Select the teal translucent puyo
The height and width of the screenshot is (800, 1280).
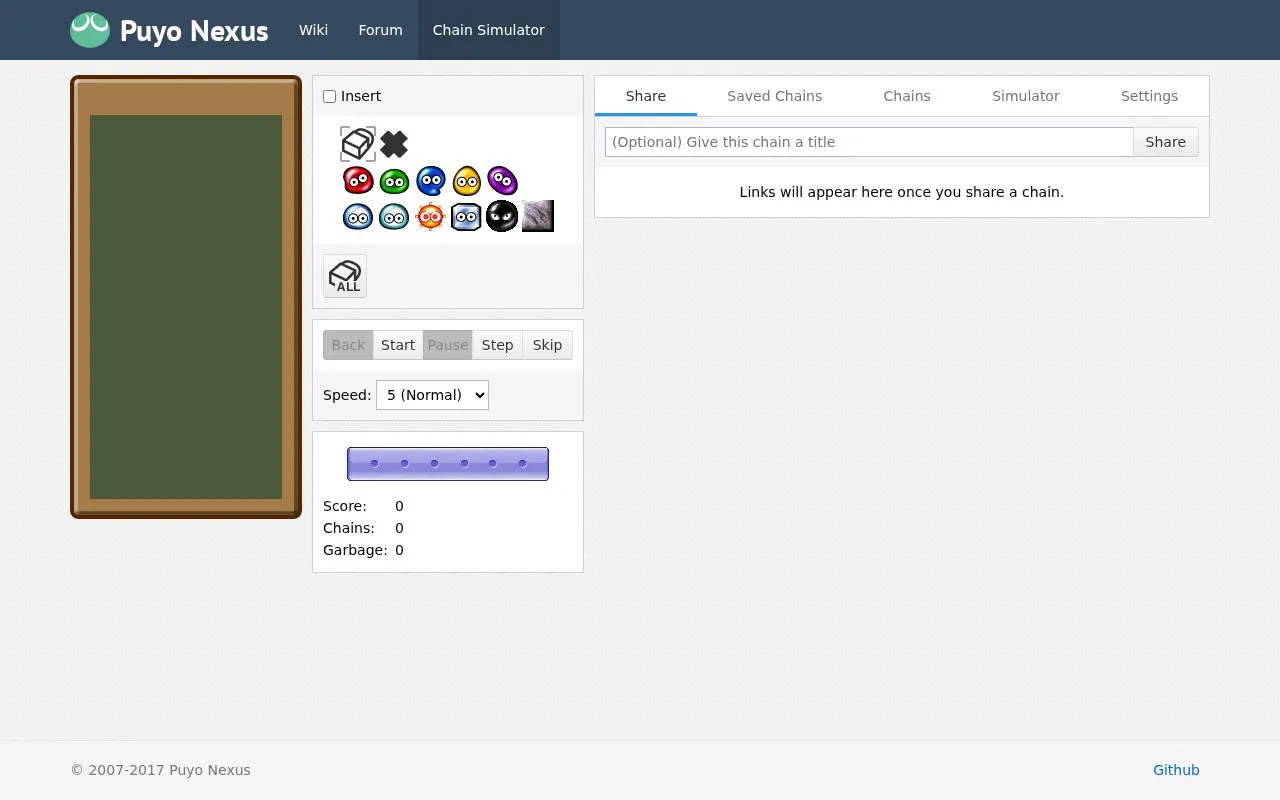[x=394, y=216]
